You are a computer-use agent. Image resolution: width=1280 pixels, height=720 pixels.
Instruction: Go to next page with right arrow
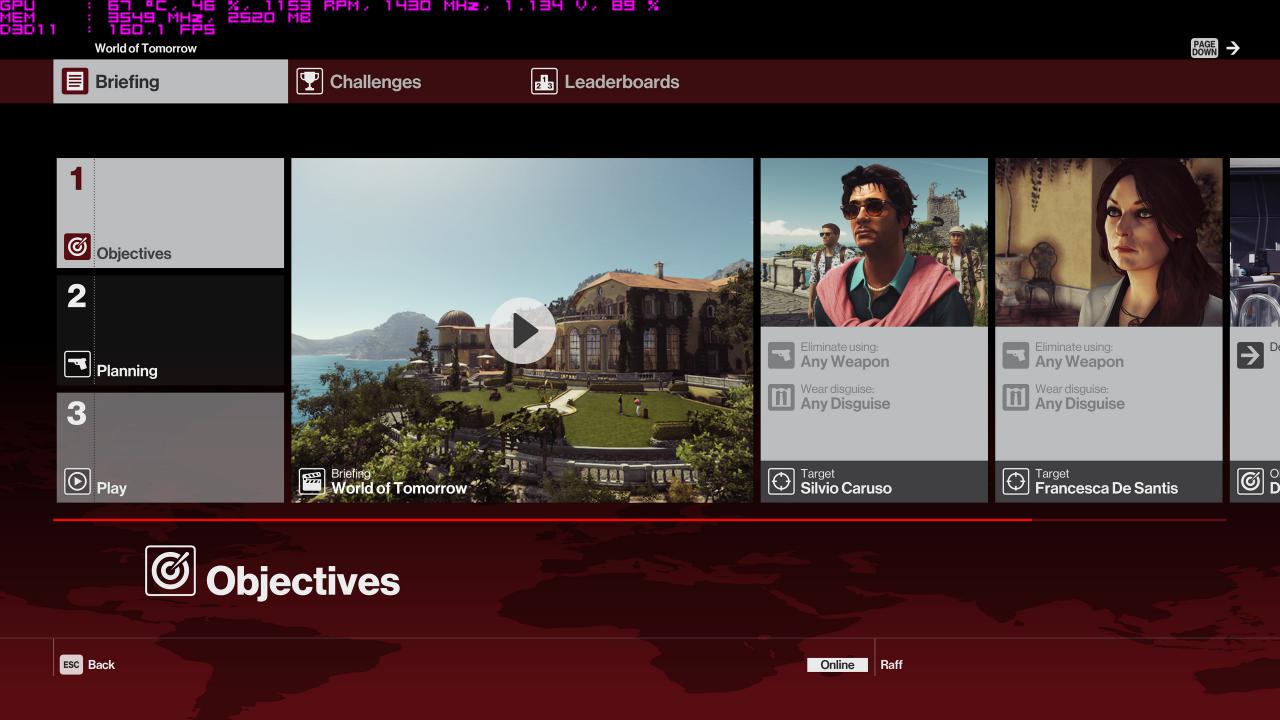click(x=1233, y=48)
